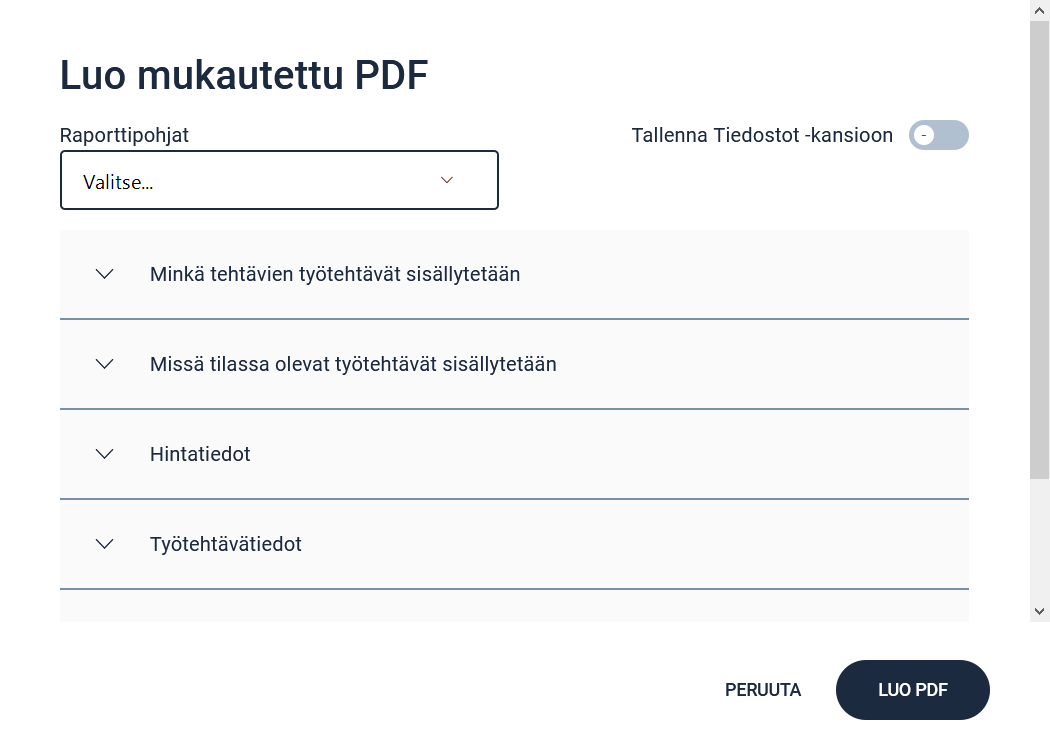Click chevron beside Missä tilassa olevat työtehtävät
The width and height of the screenshot is (1050, 756).
click(x=105, y=364)
